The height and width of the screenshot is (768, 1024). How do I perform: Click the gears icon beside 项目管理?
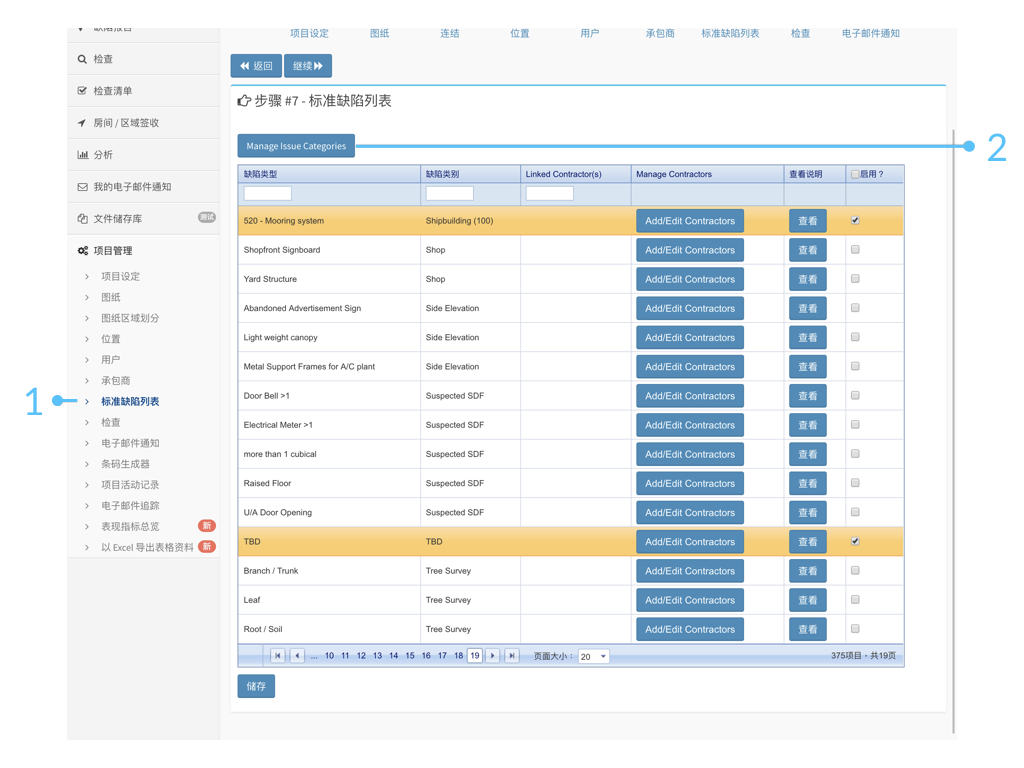(83, 251)
